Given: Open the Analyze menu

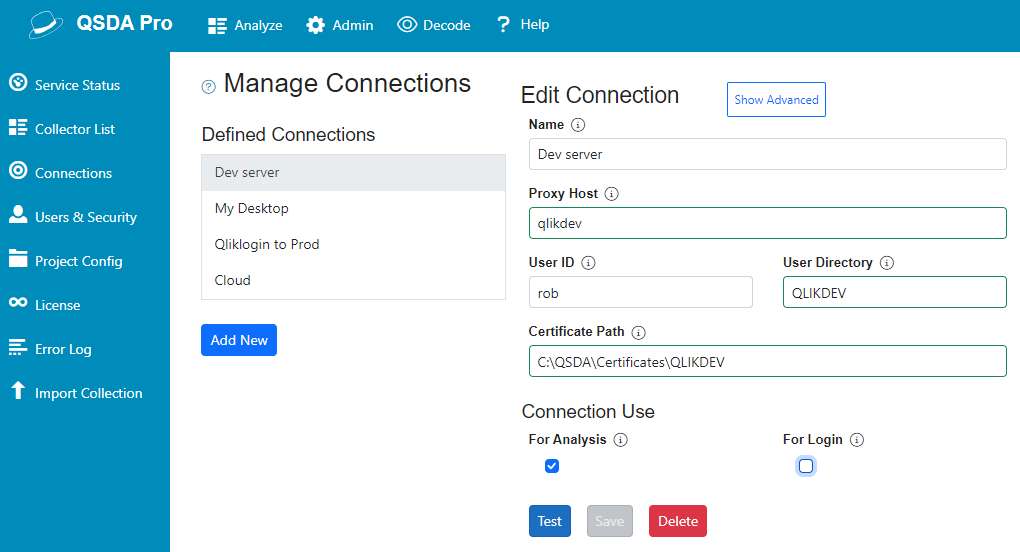Looking at the screenshot, I should [x=245, y=25].
